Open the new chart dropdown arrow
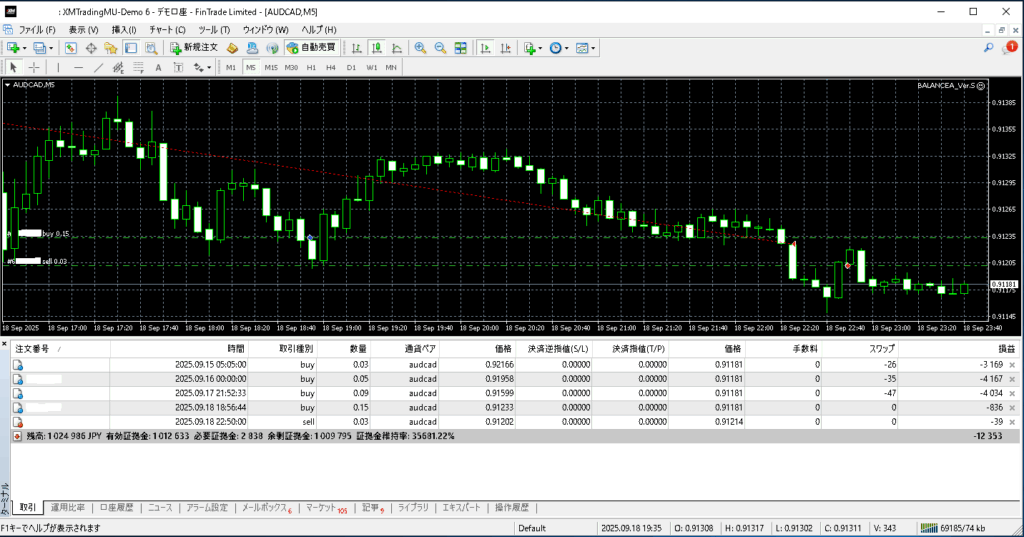Screen dimensions: 1024x537 click(x=25, y=48)
